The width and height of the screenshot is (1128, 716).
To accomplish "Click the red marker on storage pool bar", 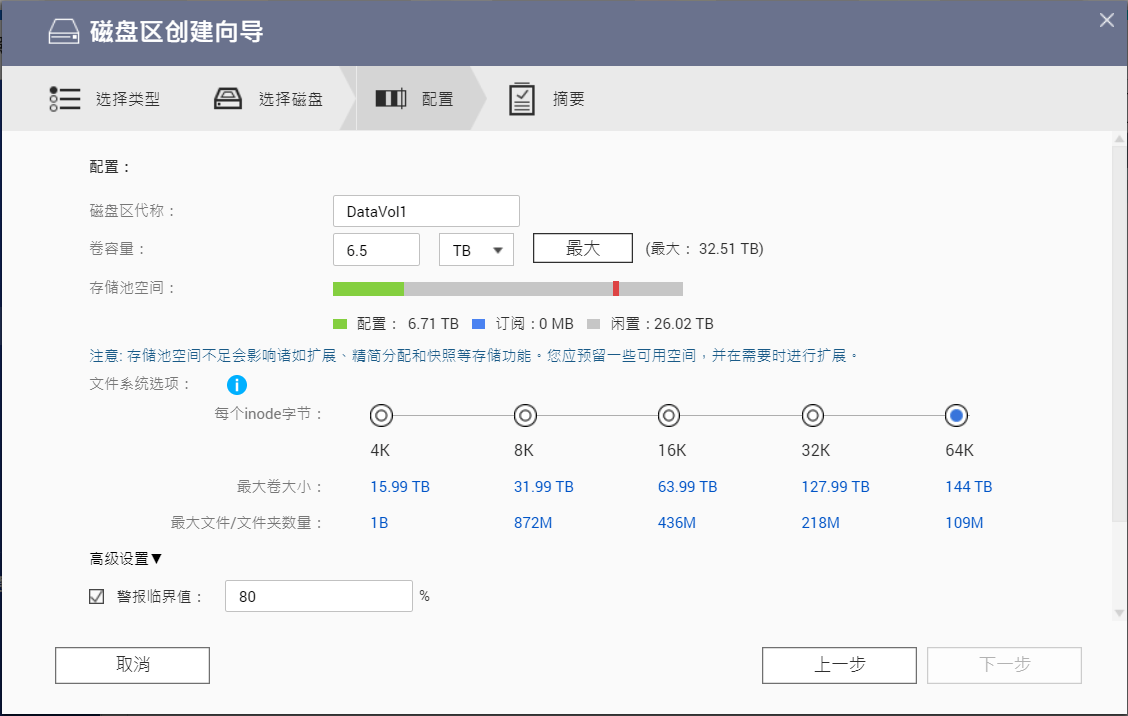I will (616, 289).
